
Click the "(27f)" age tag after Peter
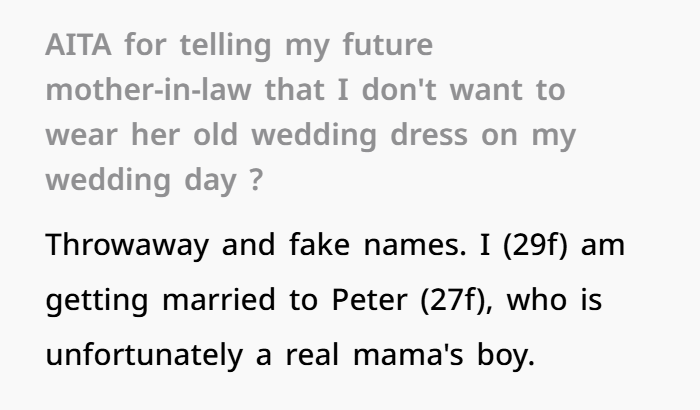click(453, 300)
